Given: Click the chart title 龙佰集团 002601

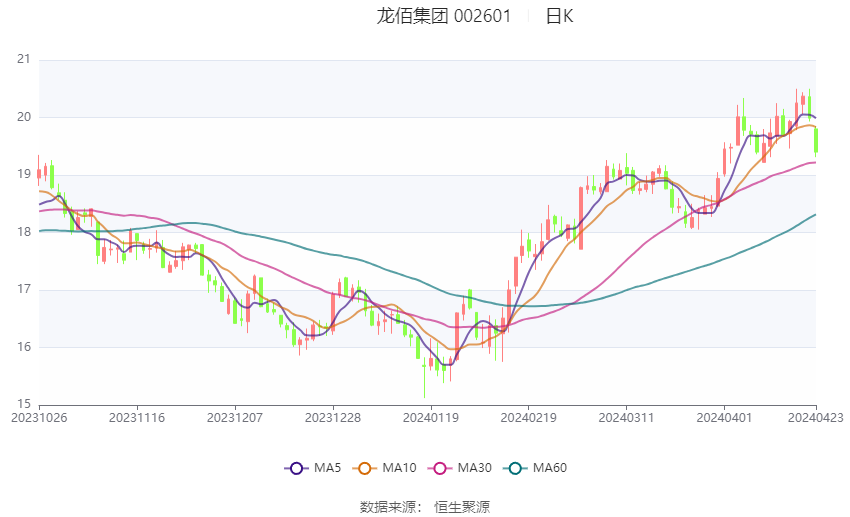Looking at the screenshot, I should click(x=444, y=16).
